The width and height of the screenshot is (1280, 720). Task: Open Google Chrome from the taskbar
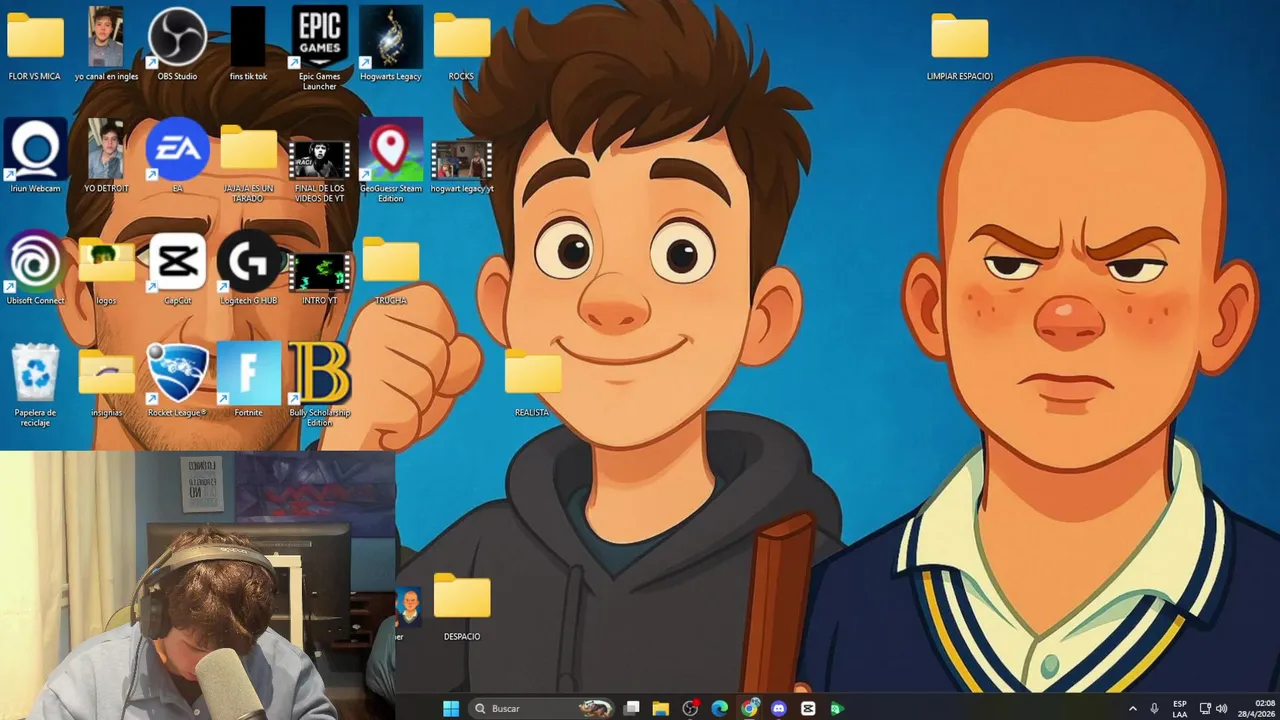pyautogui.click(x=750, y=708)
